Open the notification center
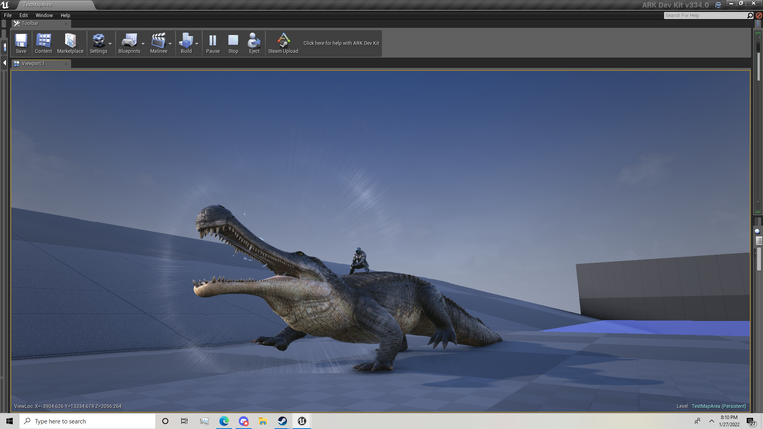The height and width of the screenshot is (429, 763). click(752, 421)
